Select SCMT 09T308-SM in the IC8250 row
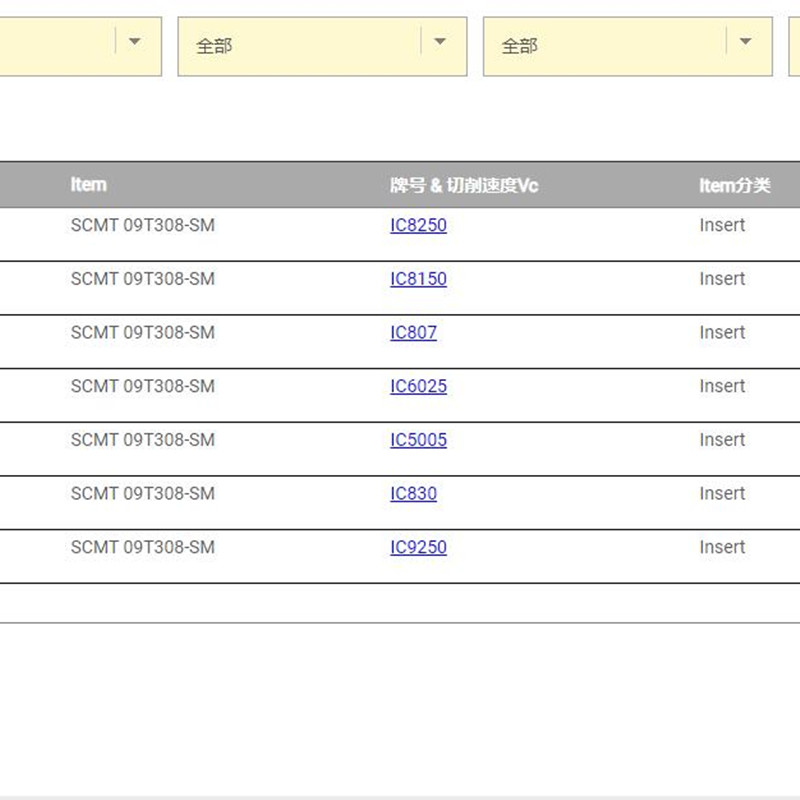 tap(142, 226)
